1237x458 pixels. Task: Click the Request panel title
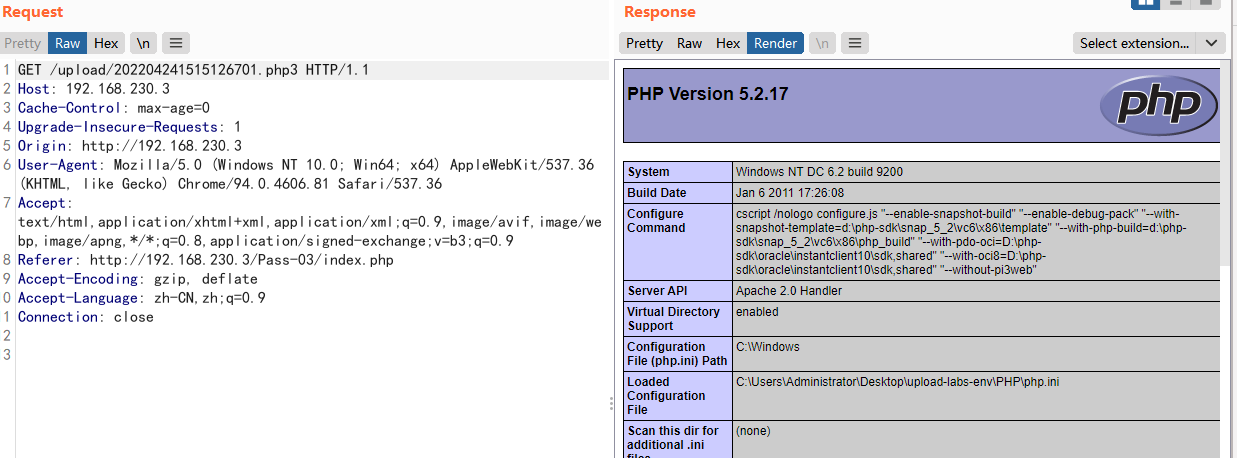(x=31, y=12)
